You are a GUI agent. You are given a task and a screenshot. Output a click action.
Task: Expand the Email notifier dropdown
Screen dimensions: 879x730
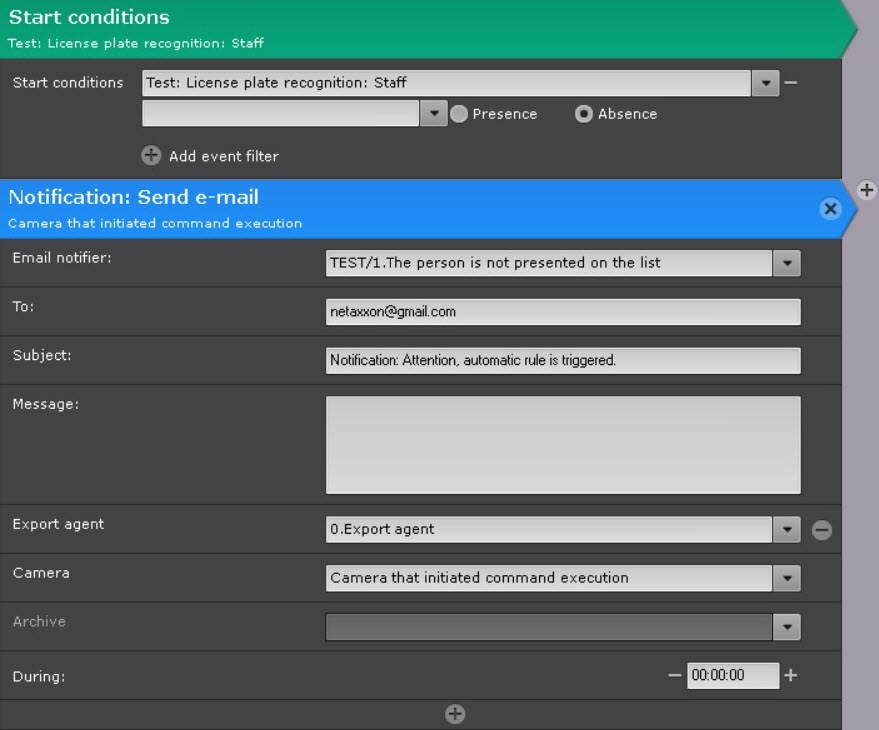[787, 263]
